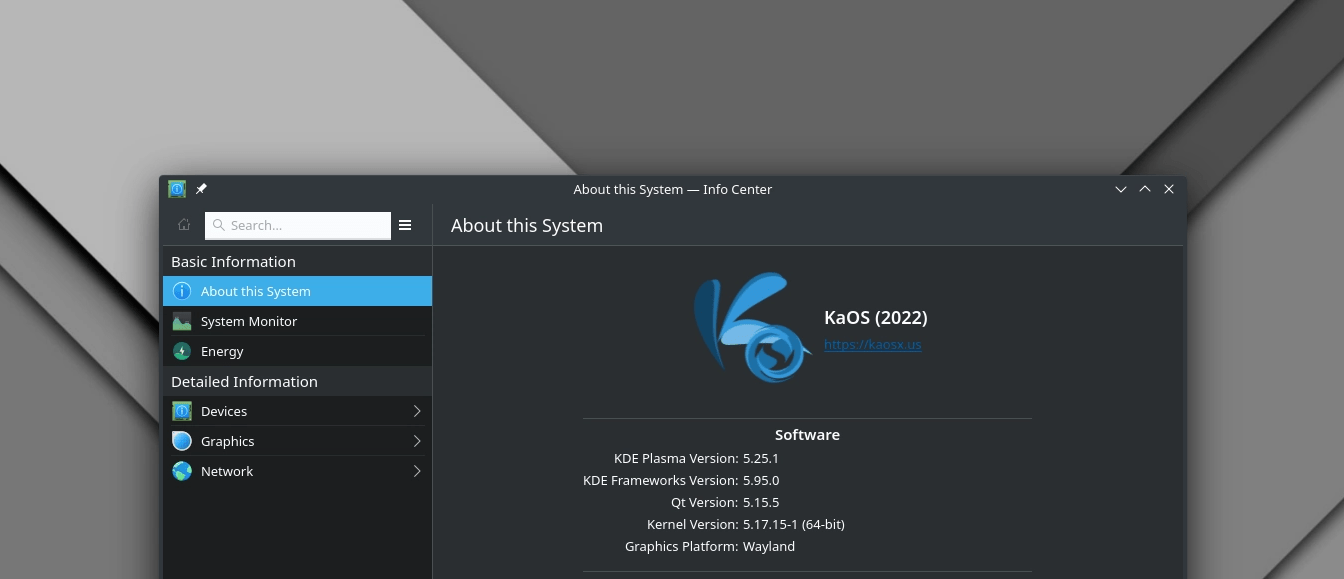Open the Graphics category
This screenshot has height=579, width=1344.
coord(297,441)
